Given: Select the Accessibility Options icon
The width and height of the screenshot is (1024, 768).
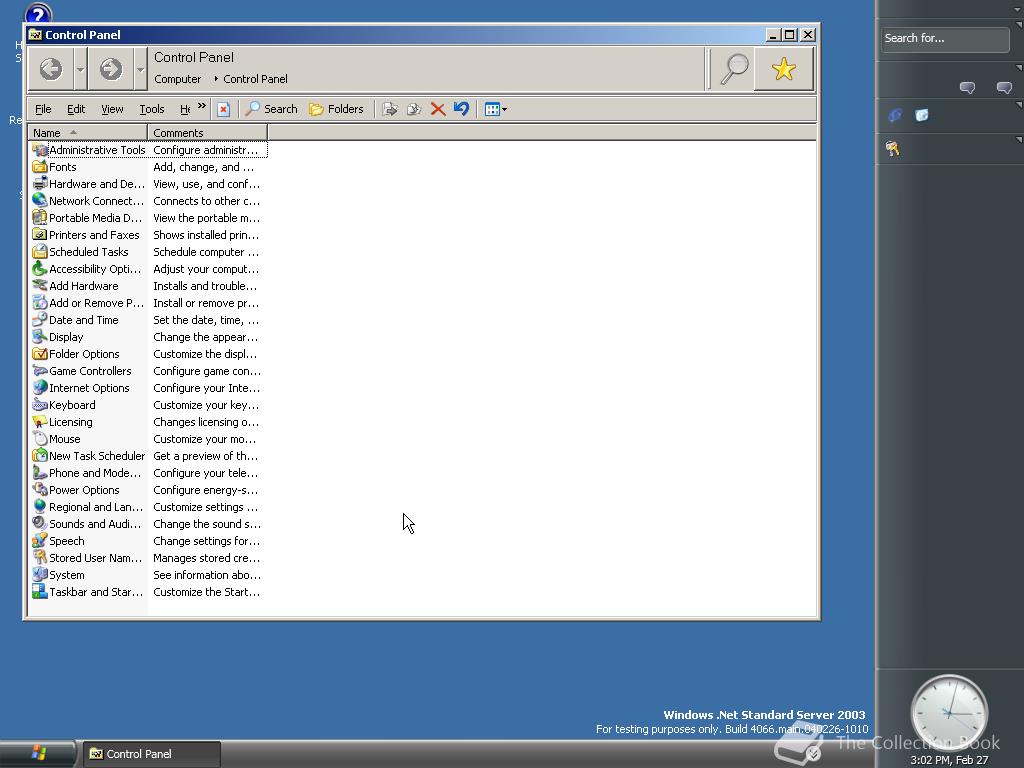Looking at the screenshot, I should (40, 268).
